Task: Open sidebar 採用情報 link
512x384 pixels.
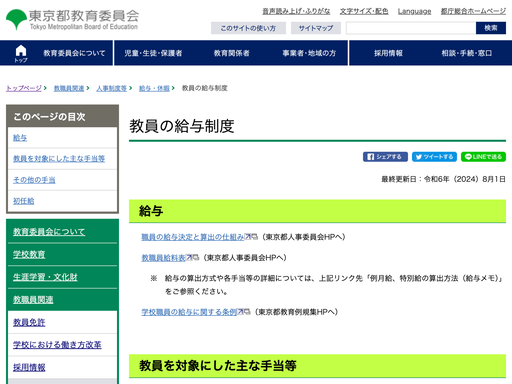Action: (x=29, y=367)
